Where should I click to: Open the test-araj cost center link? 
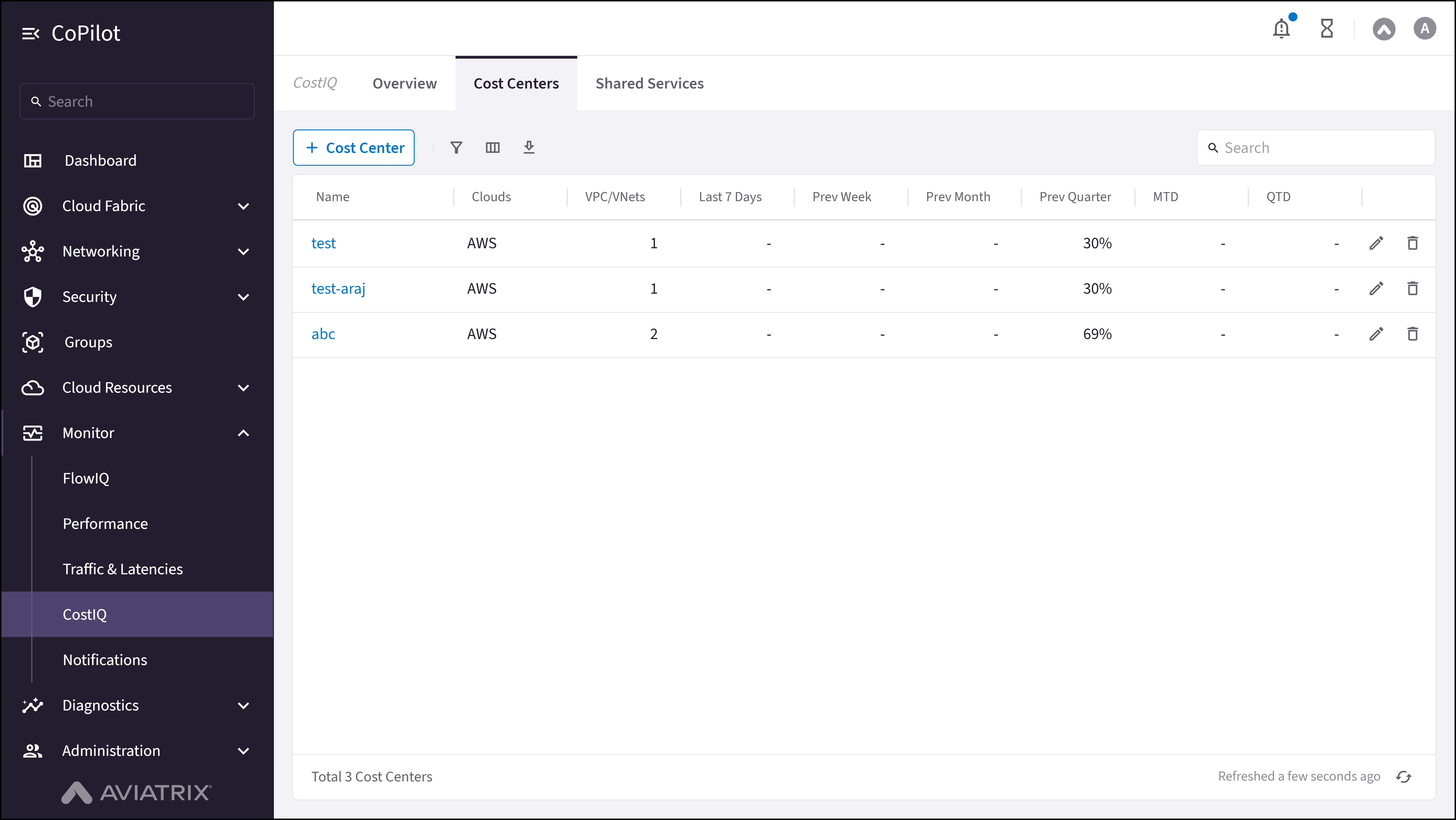click(x=338, y=289)
